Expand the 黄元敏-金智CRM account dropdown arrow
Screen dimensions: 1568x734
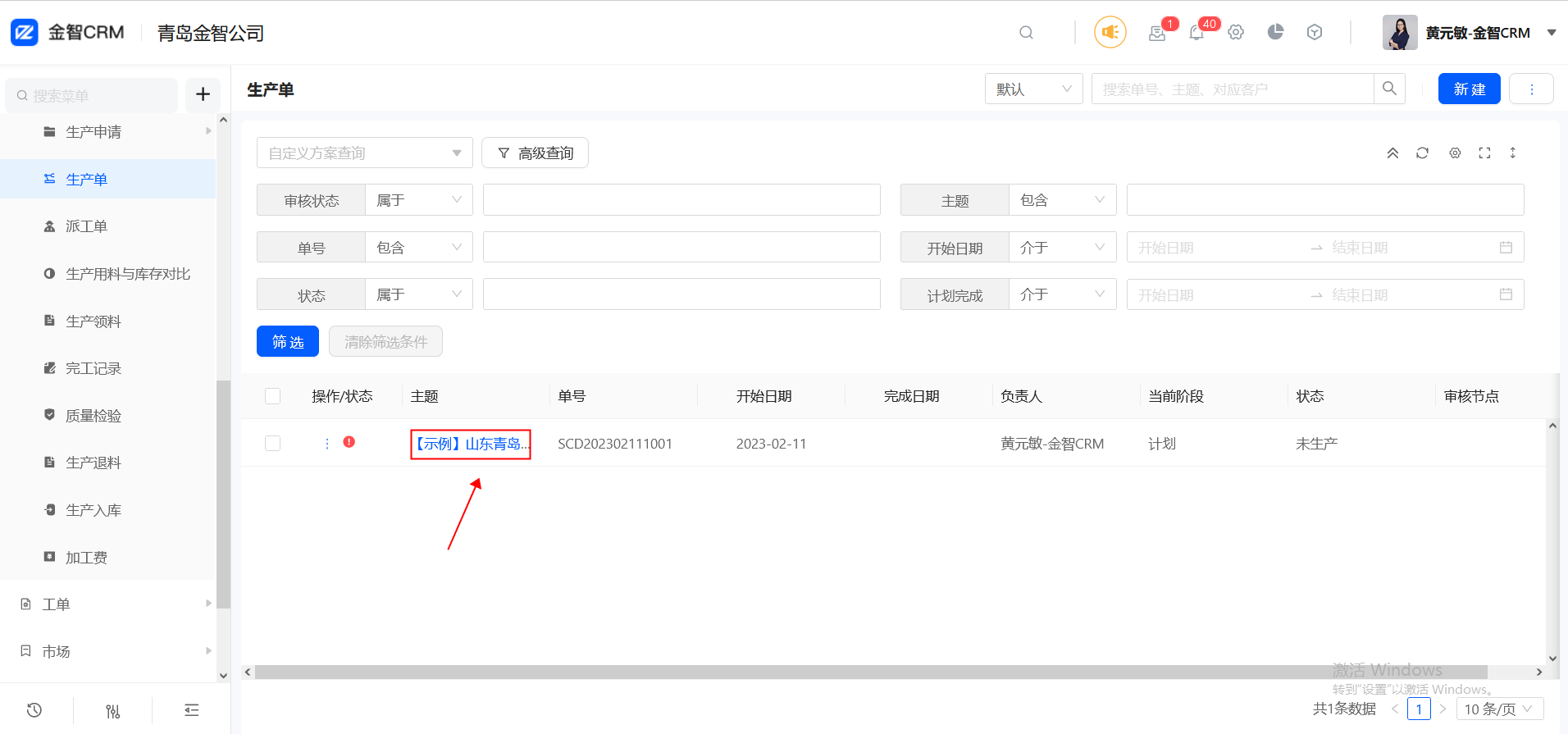click(1552, 33)
